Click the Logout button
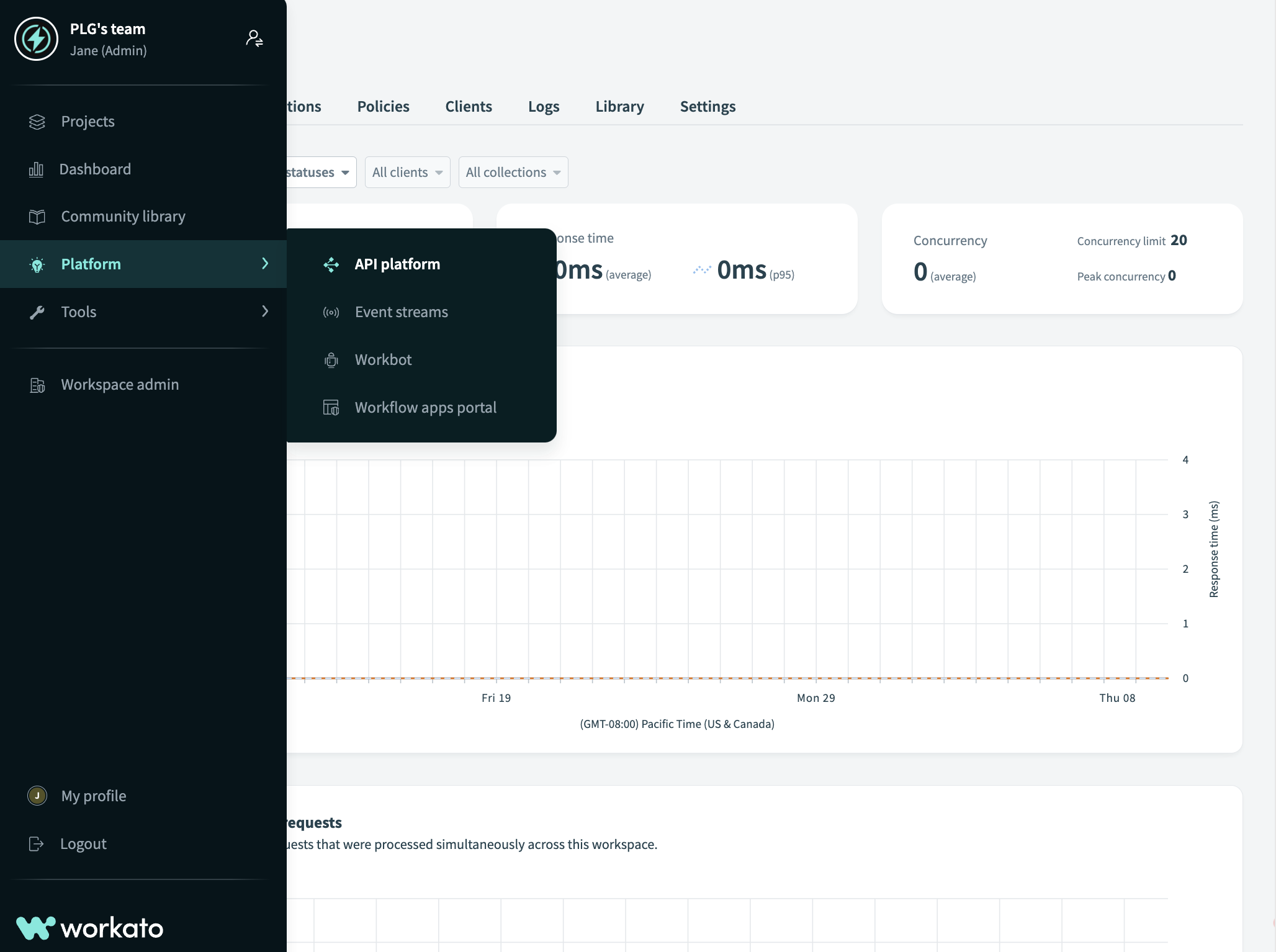 click(x=84, y=843)
